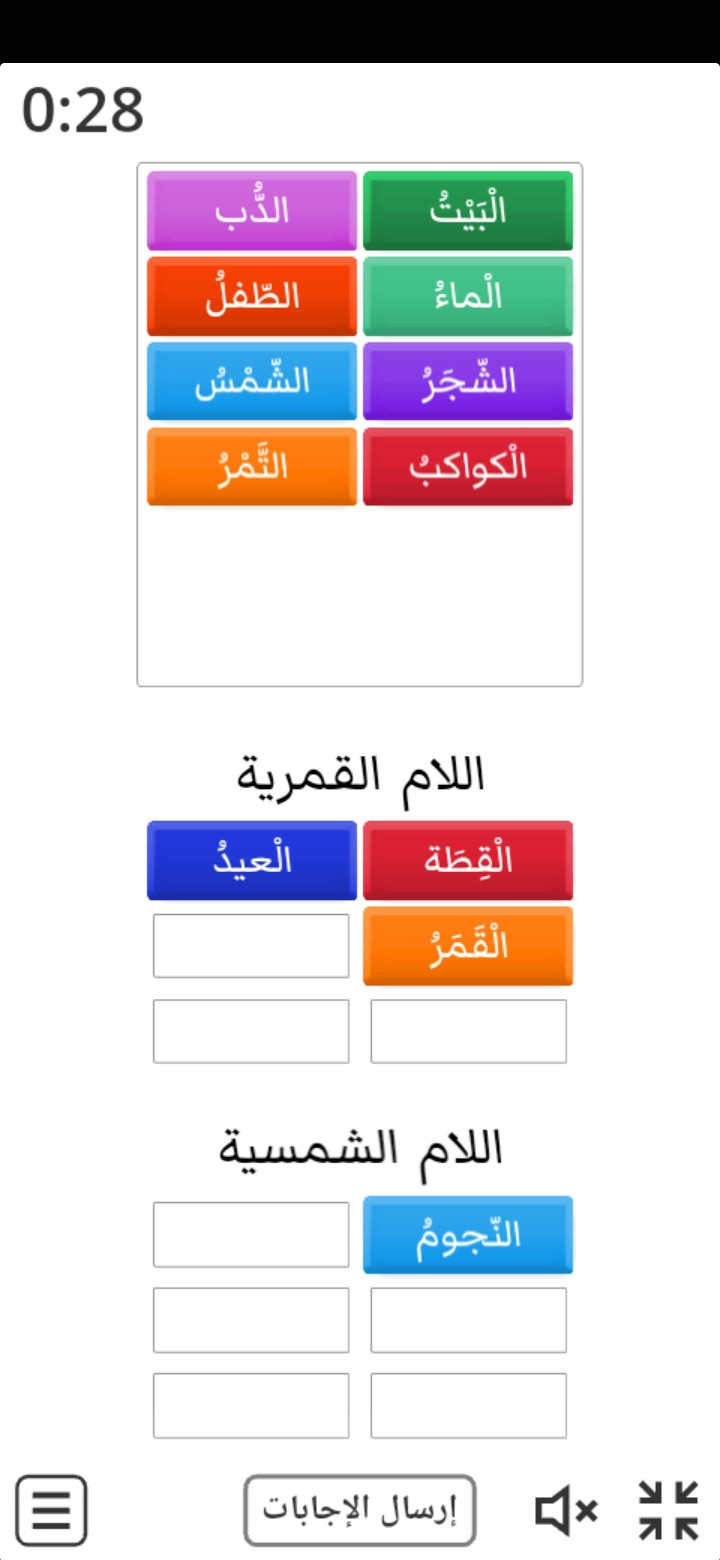This screenshot has width=720, height=1560.
Task: Exit fullscreen using the collapse arrows icon
Action: coord(668,1510)
